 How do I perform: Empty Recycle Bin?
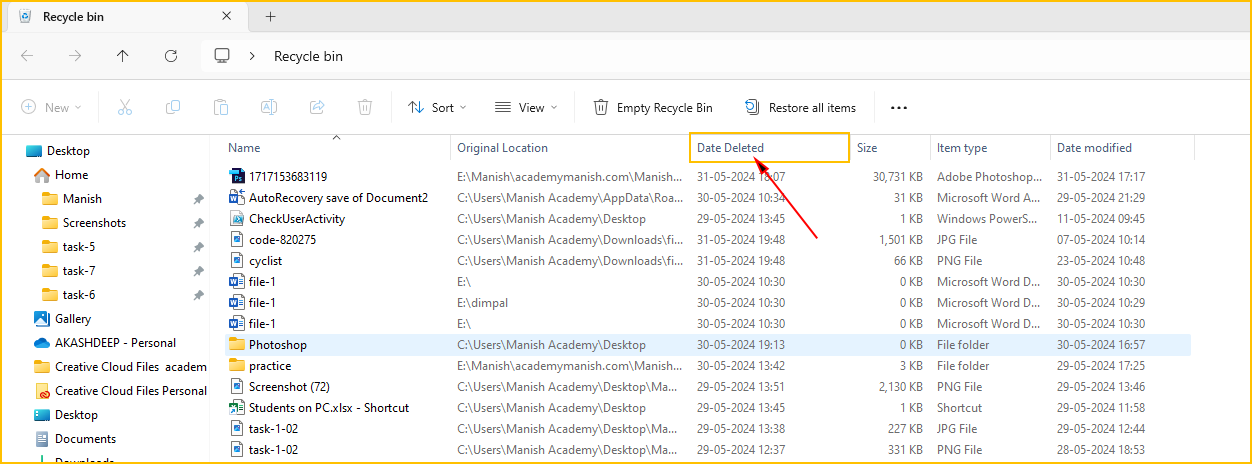[653, 107]
